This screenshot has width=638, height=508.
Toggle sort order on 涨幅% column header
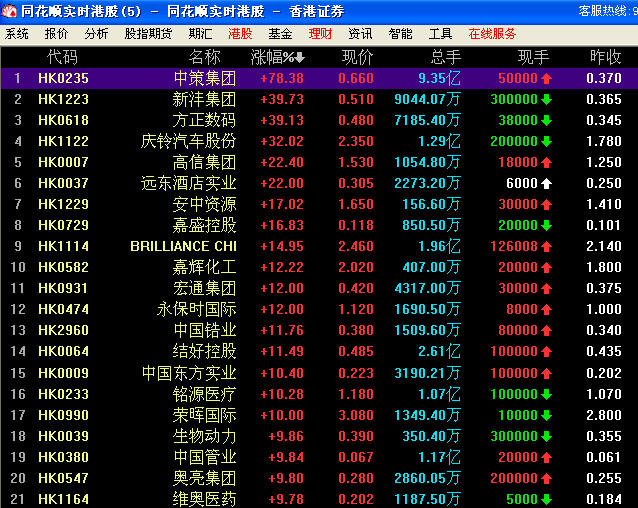tap(277, 57)
